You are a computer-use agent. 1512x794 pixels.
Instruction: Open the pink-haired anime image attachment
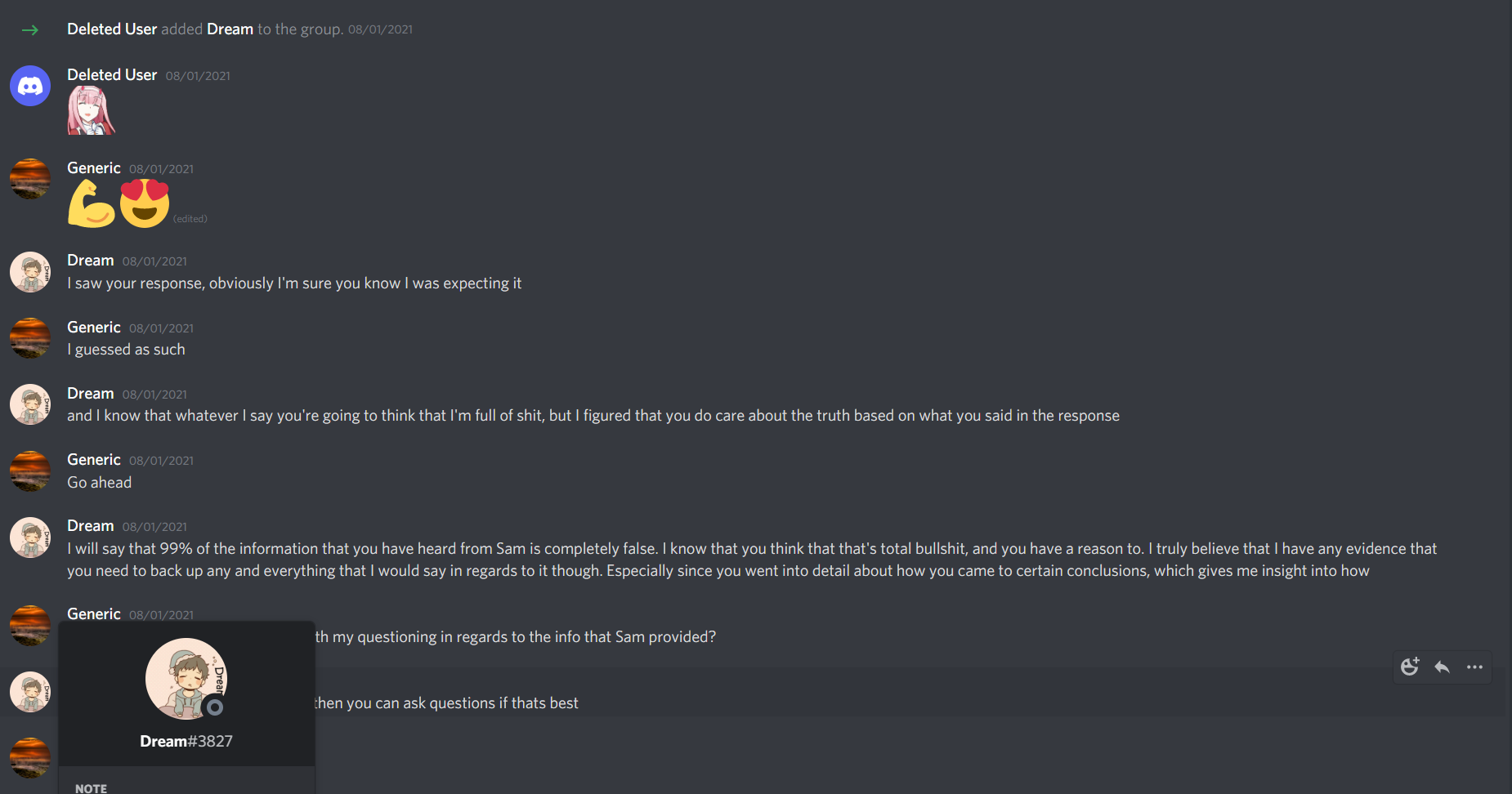click(91, 110)
